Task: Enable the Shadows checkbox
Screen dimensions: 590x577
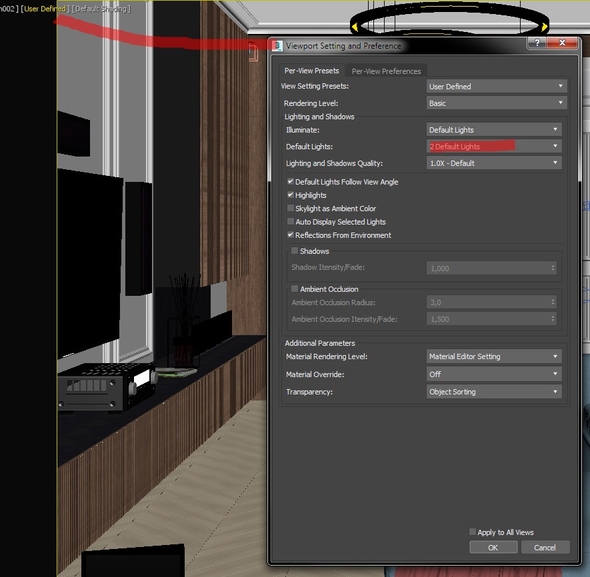Action: pyautogui.click(x=295, y=251)
